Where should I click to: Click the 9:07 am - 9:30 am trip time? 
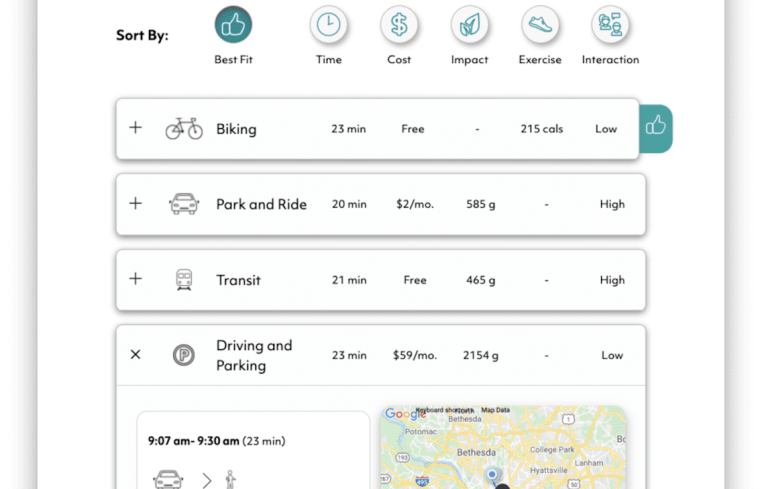click(193, 441)
